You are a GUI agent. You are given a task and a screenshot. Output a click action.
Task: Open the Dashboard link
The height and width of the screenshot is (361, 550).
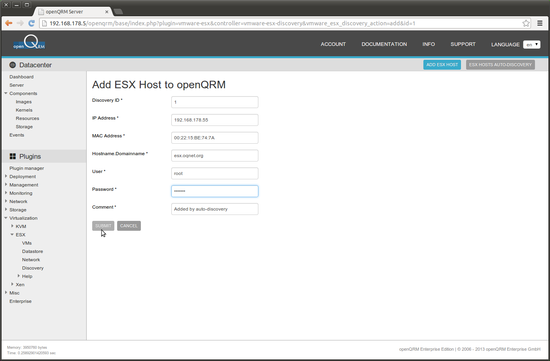(21, 77)
